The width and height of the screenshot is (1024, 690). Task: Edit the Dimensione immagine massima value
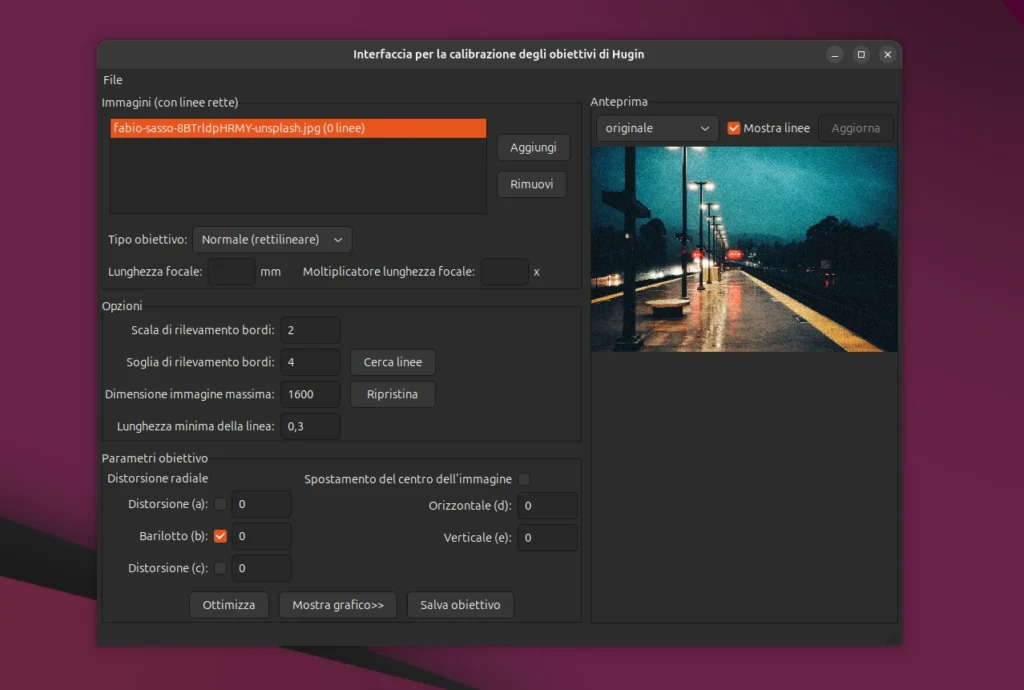coord(310,393)
